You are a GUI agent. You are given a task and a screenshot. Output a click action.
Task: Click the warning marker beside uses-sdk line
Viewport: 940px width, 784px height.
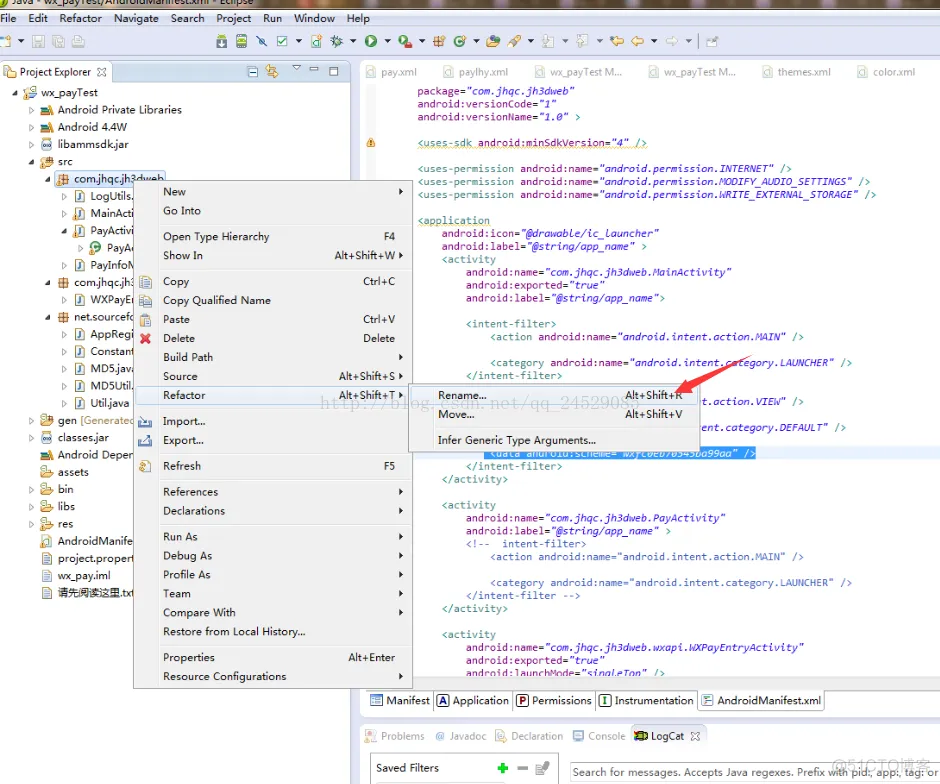tap(370, 143)
